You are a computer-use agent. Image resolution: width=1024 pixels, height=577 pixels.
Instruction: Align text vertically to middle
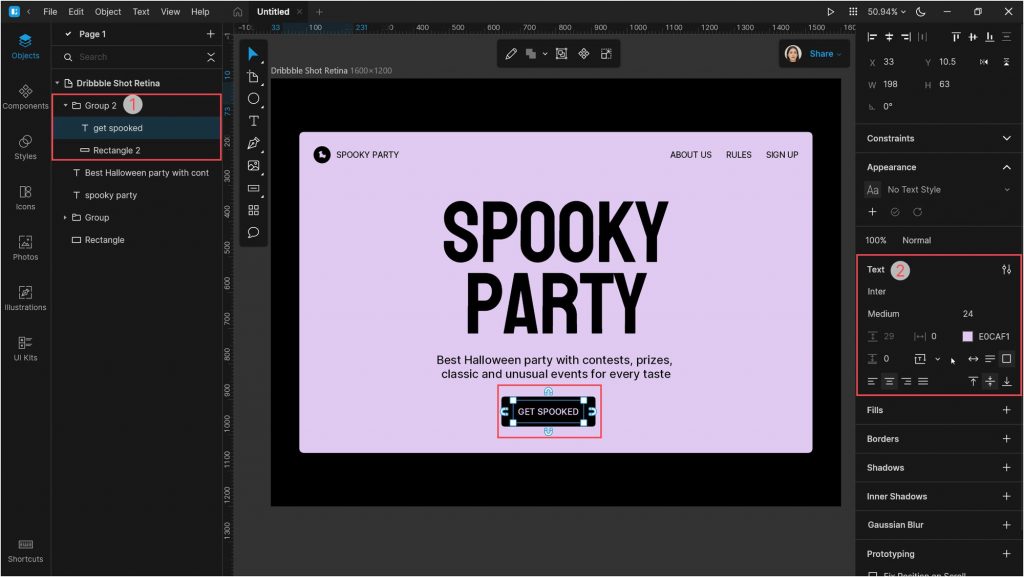pos(990,381)
